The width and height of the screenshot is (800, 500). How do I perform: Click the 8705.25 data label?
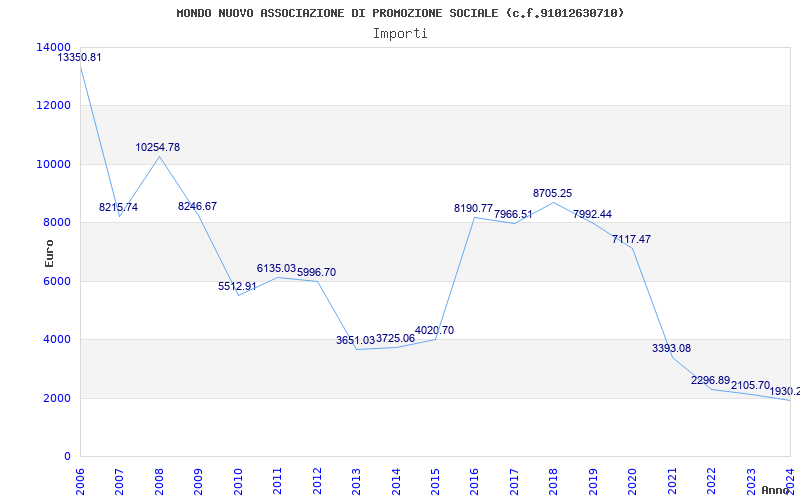click(x=553, y=193)
